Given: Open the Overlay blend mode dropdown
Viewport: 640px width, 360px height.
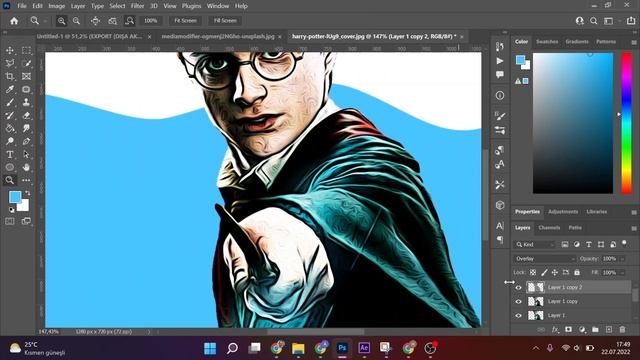Looking at the screenshot, I should tap(544, 259).
